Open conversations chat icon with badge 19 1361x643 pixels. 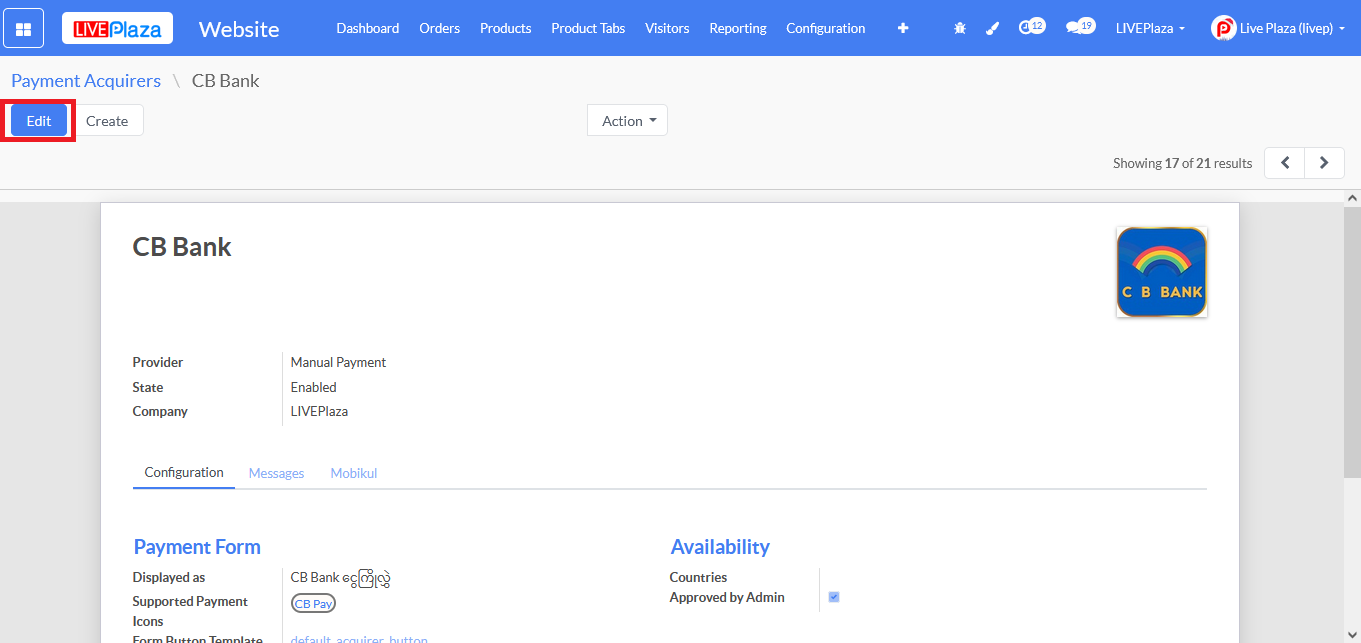[x=1080, y=27]
